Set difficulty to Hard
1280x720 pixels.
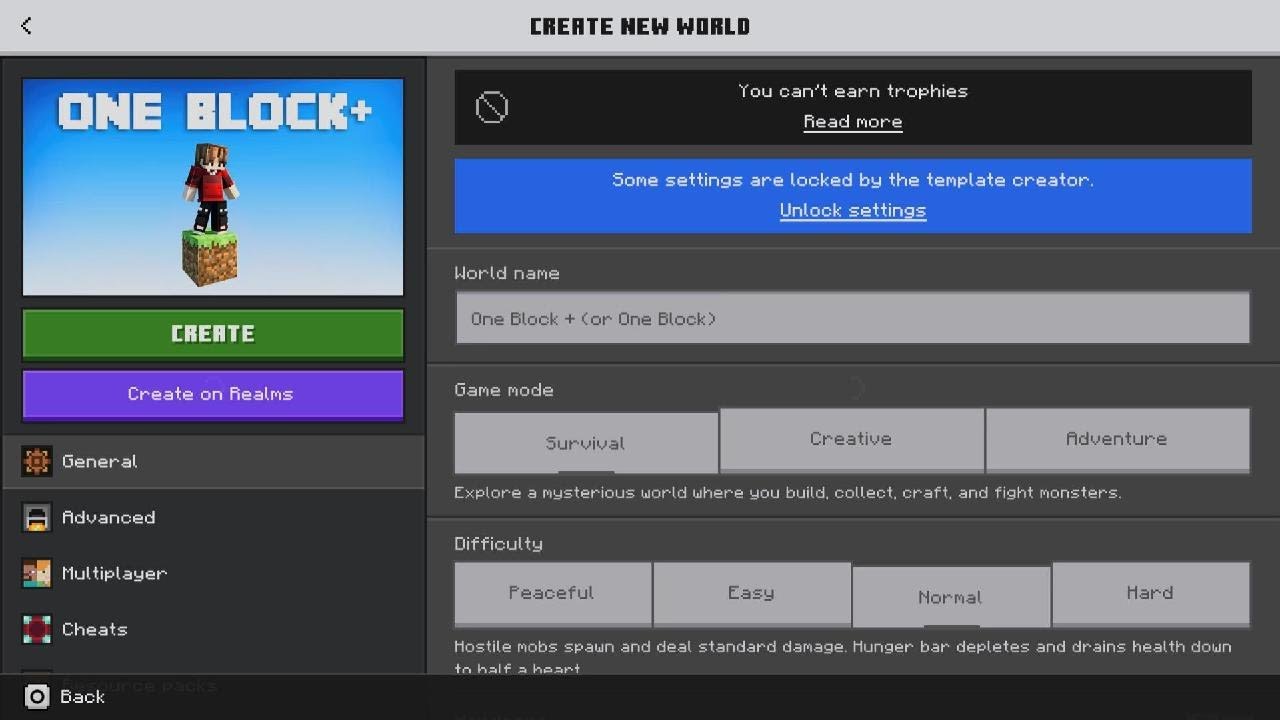click(x=1151, y=594)
